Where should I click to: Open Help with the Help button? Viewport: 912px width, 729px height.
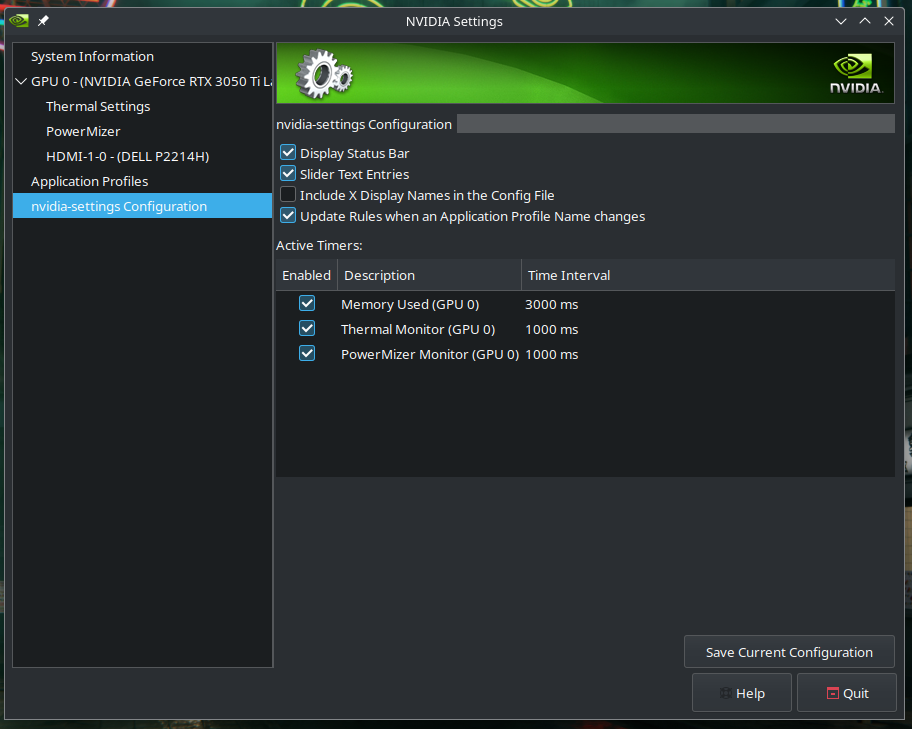741,693
